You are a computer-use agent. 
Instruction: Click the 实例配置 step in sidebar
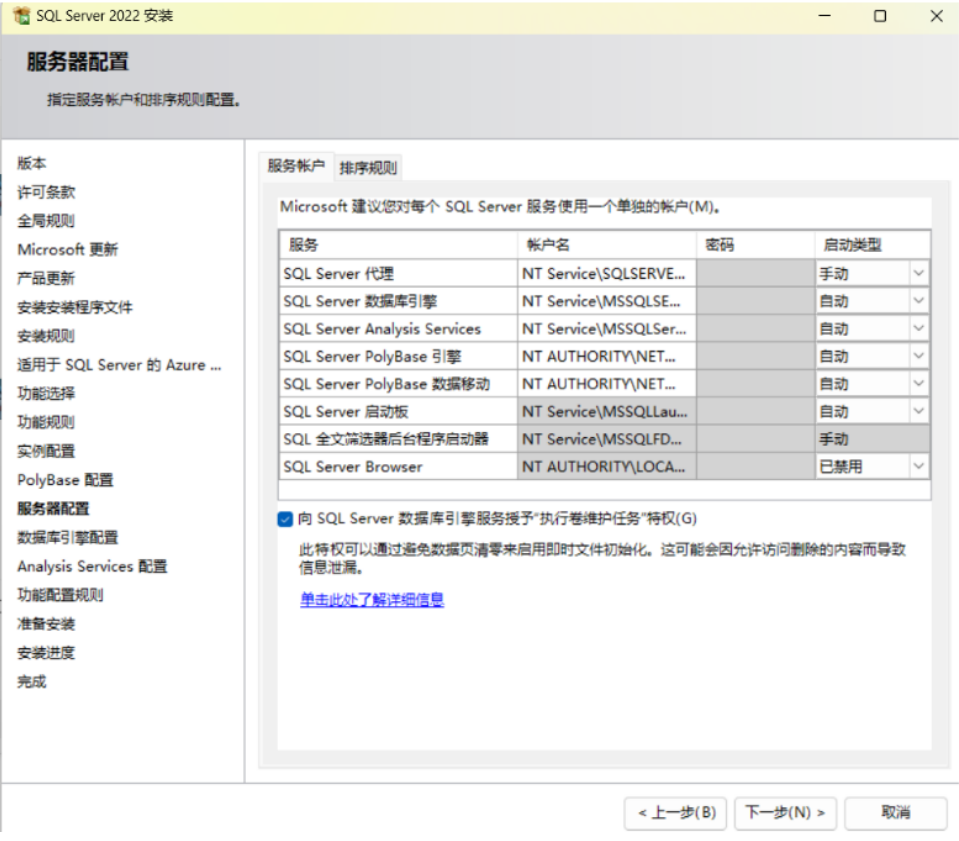pyautogui.click(x=46, y=451)
